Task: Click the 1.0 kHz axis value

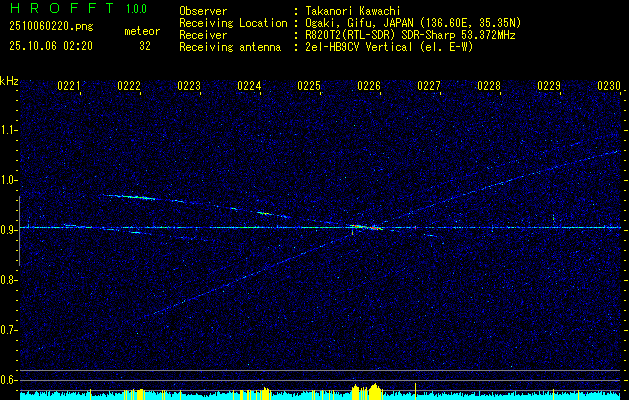Action: 7,180
